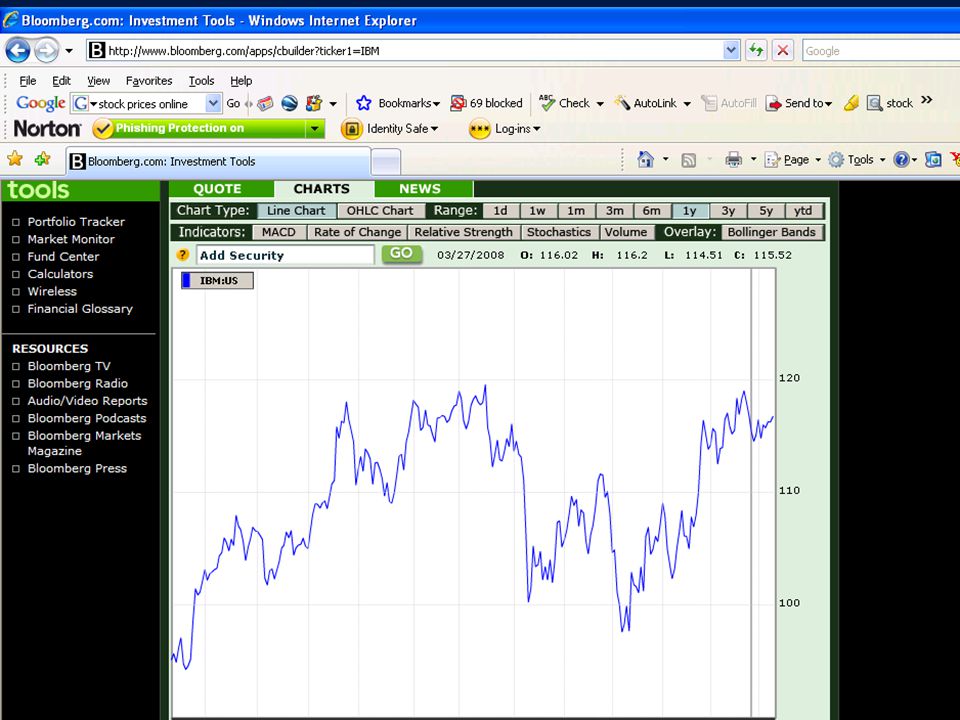Select OHLC Chart type
Image resolution: width=960 pixels, height=720 pixels.
coord(380,211)
